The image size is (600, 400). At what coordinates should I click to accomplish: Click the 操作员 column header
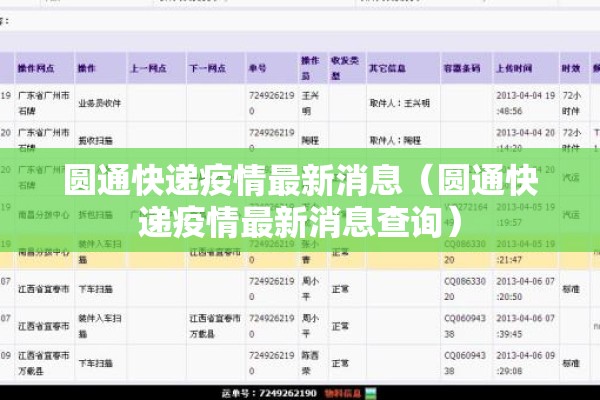[x=310, y=68]
